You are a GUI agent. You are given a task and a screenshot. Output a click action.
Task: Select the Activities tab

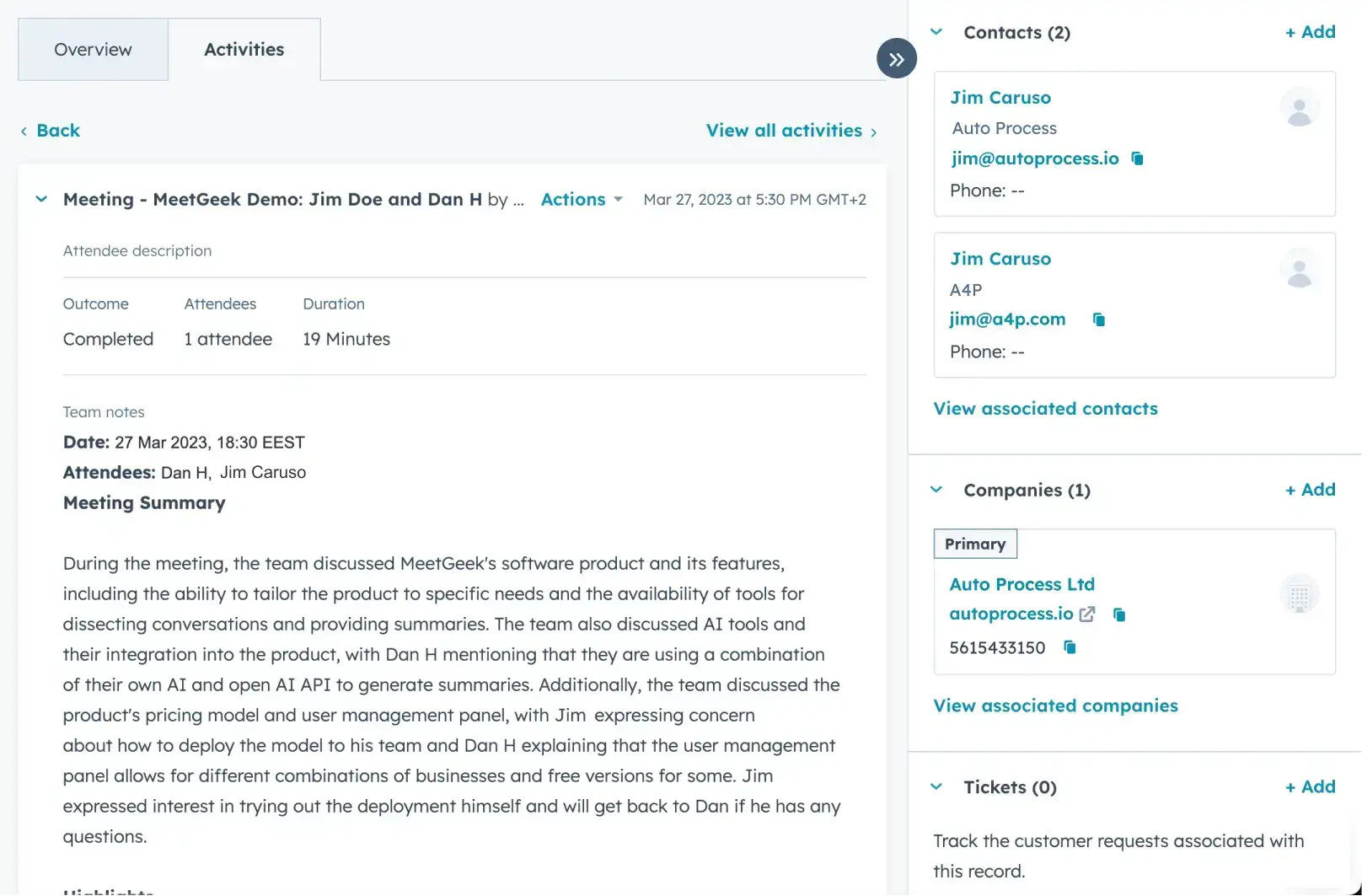click(x=244, y=50)
